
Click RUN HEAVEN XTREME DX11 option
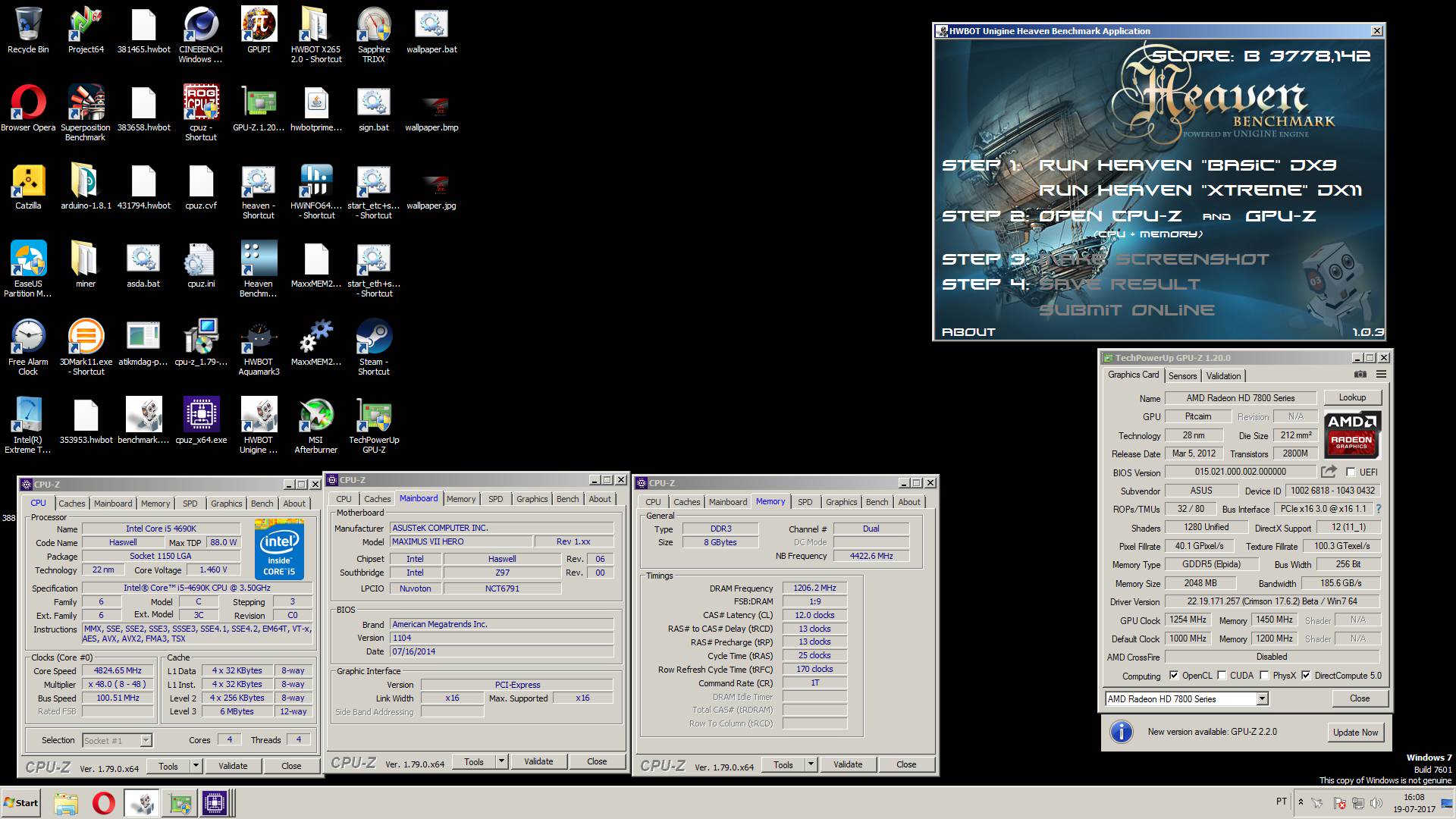pos(1200,190)
